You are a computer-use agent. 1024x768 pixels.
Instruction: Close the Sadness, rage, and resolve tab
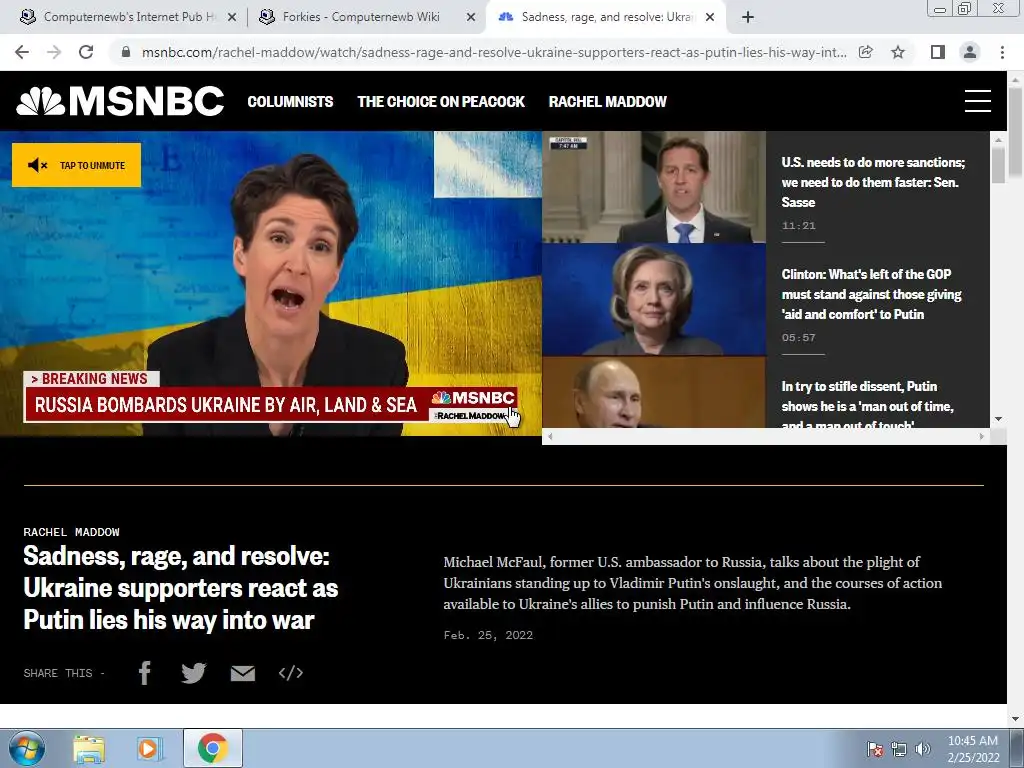click(x=710, y=18)
